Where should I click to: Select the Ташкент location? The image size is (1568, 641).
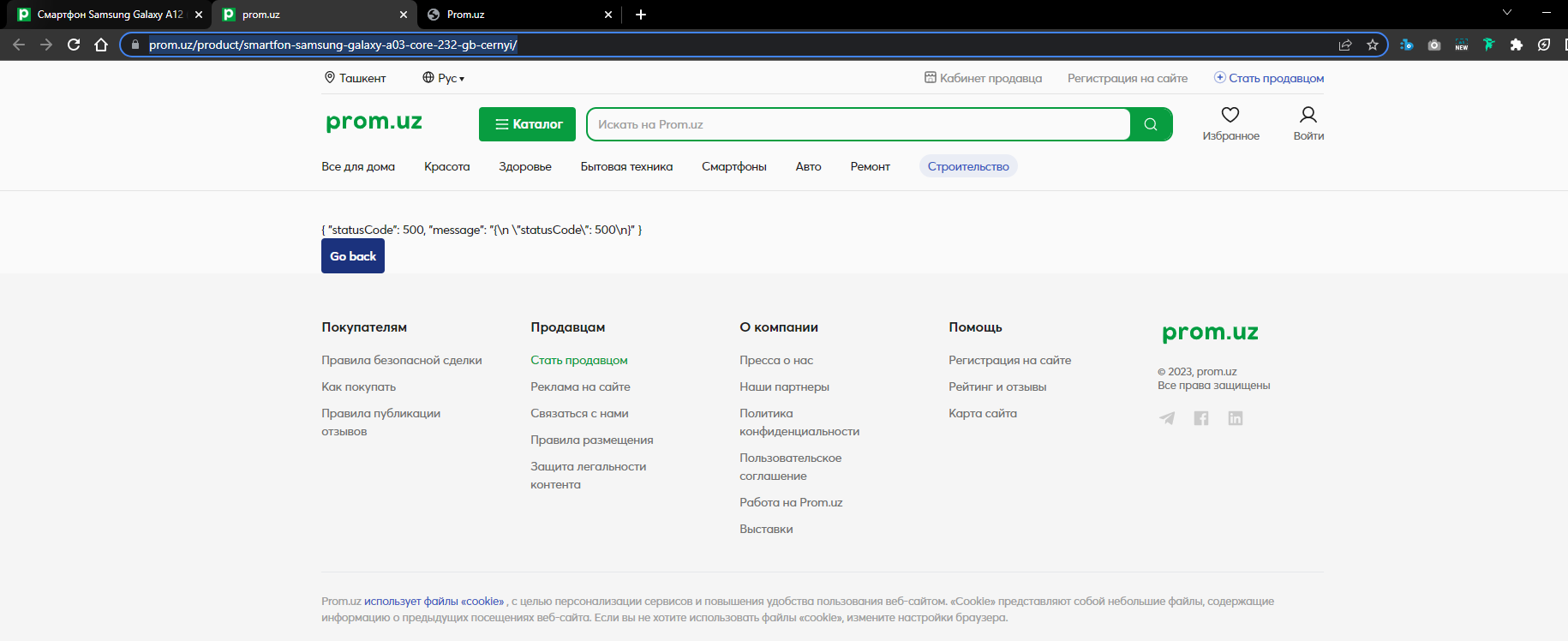coord(355,78)
